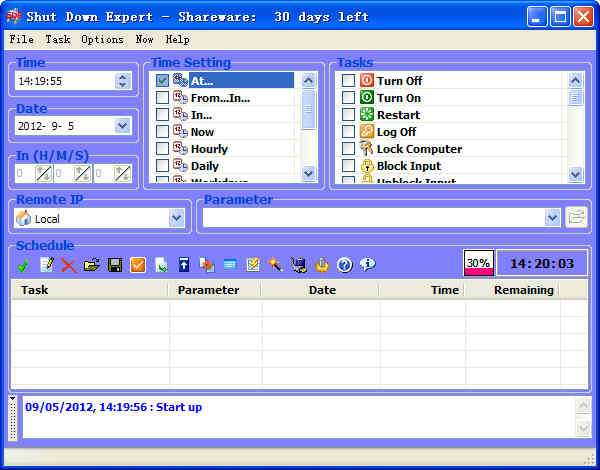
Task: Check the Lock Computer checkbox
Action: 348,149
